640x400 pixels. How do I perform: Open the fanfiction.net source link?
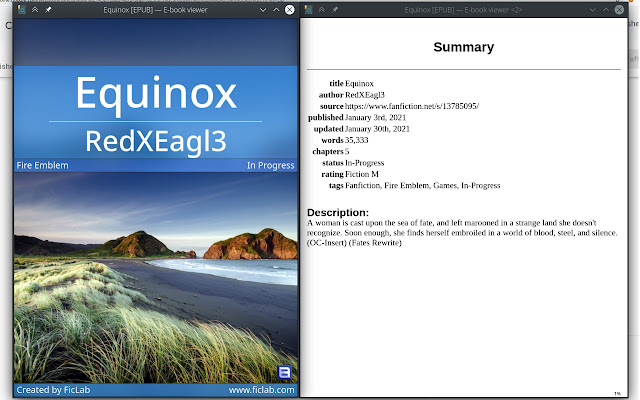coord(411,106)
